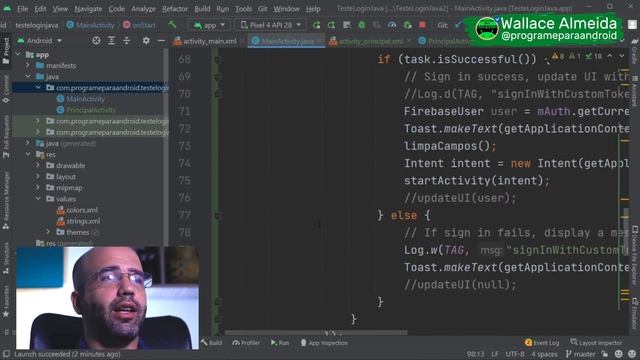
Task: Collapse the values folder
Action: pos(38,199)
